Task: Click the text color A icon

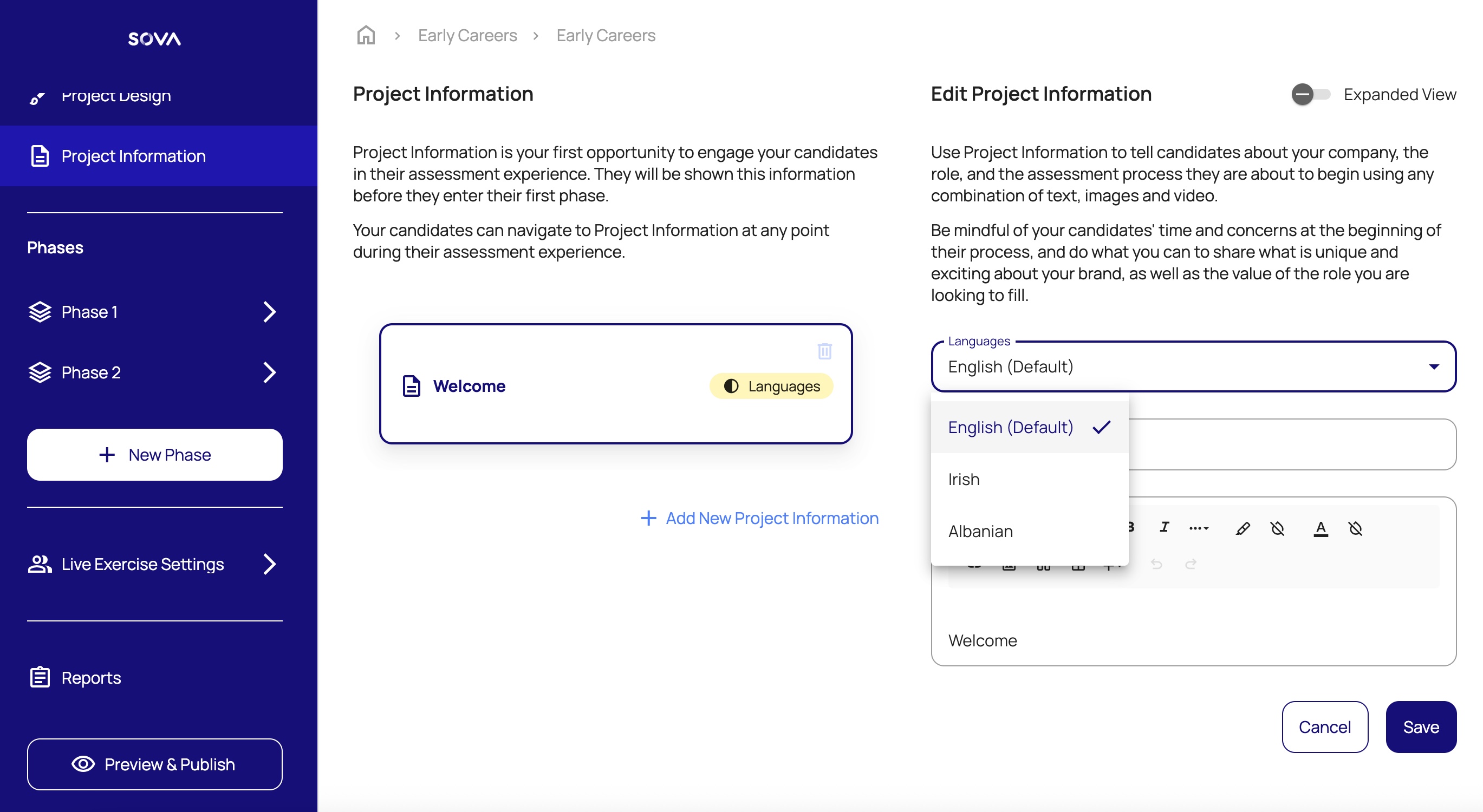Action: (1321, 528)
